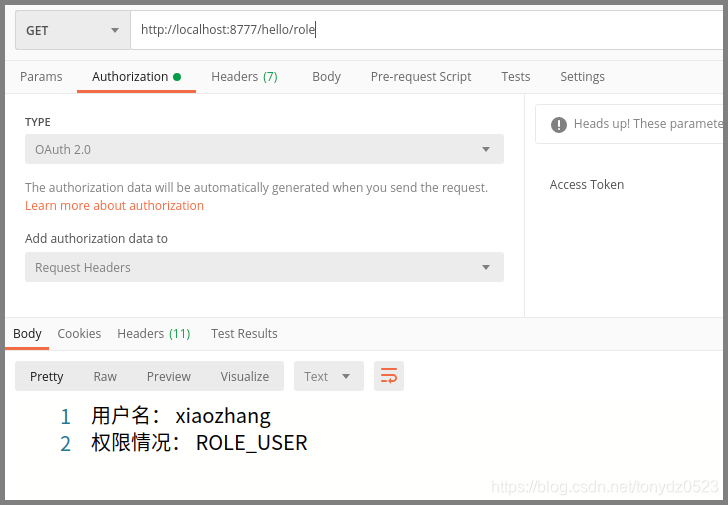Open the Settings tab
Screen dimensions: 728x505
pos(582,77)
